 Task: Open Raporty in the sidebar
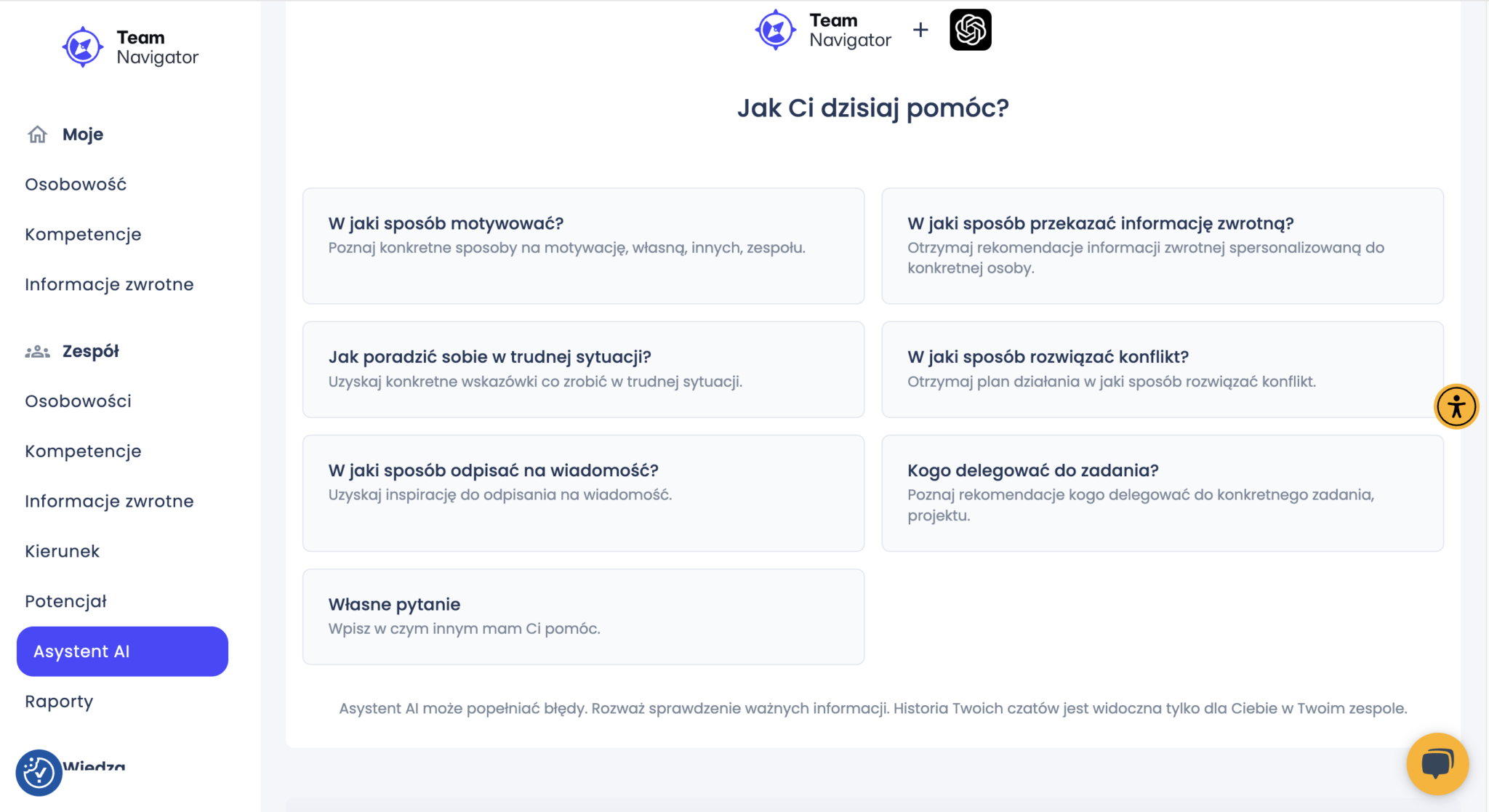59,702
